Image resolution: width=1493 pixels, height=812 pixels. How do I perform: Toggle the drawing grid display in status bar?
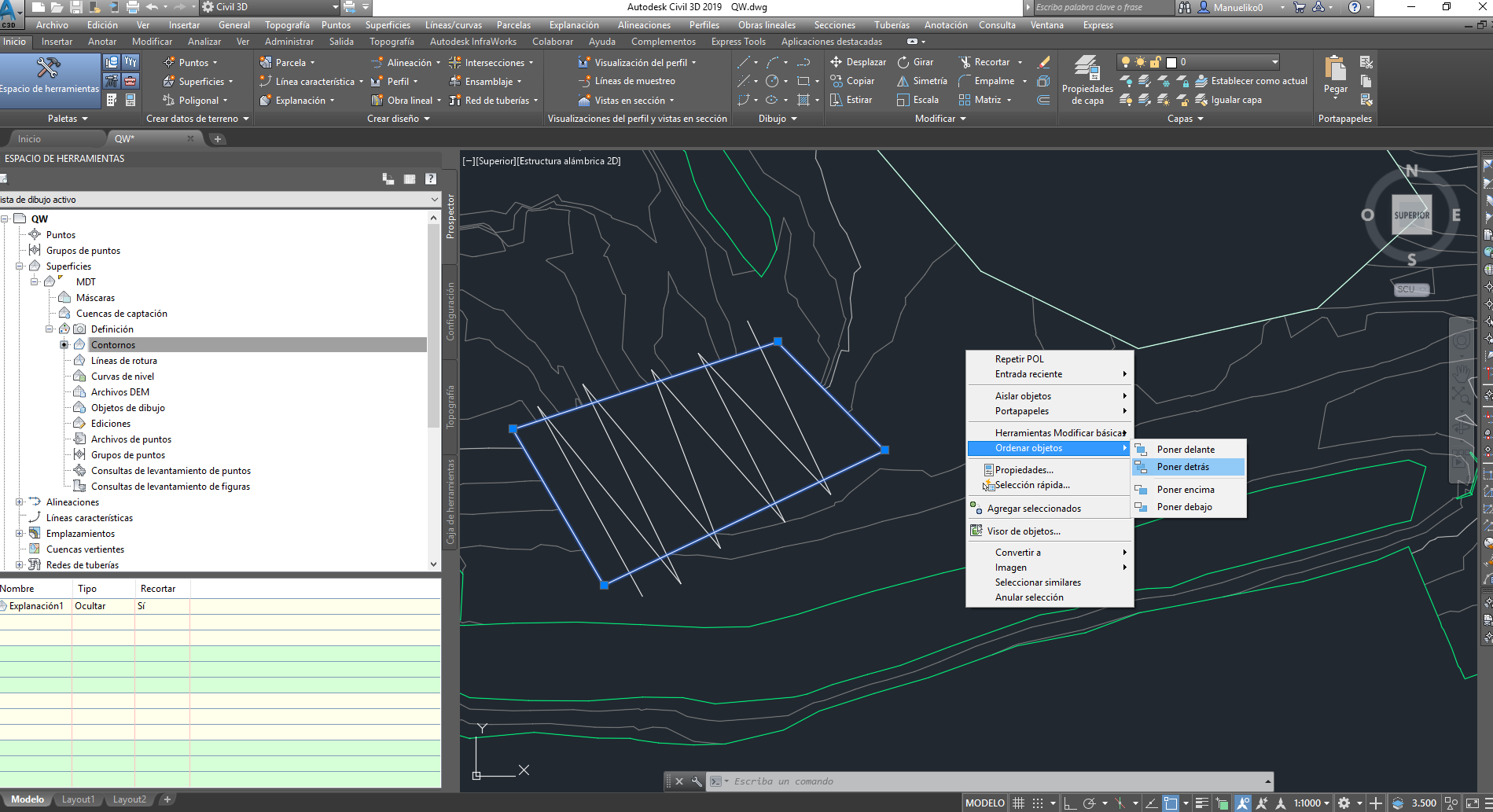point(1018,803)
